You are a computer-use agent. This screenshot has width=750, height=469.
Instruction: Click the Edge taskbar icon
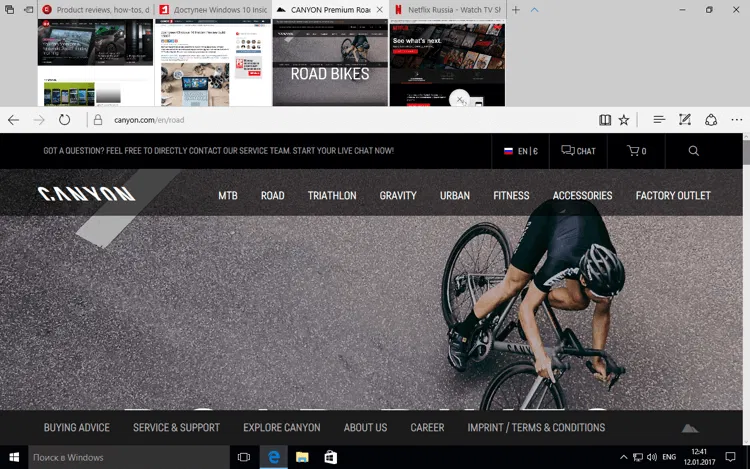pyautogui.click(x=274, y=458)
